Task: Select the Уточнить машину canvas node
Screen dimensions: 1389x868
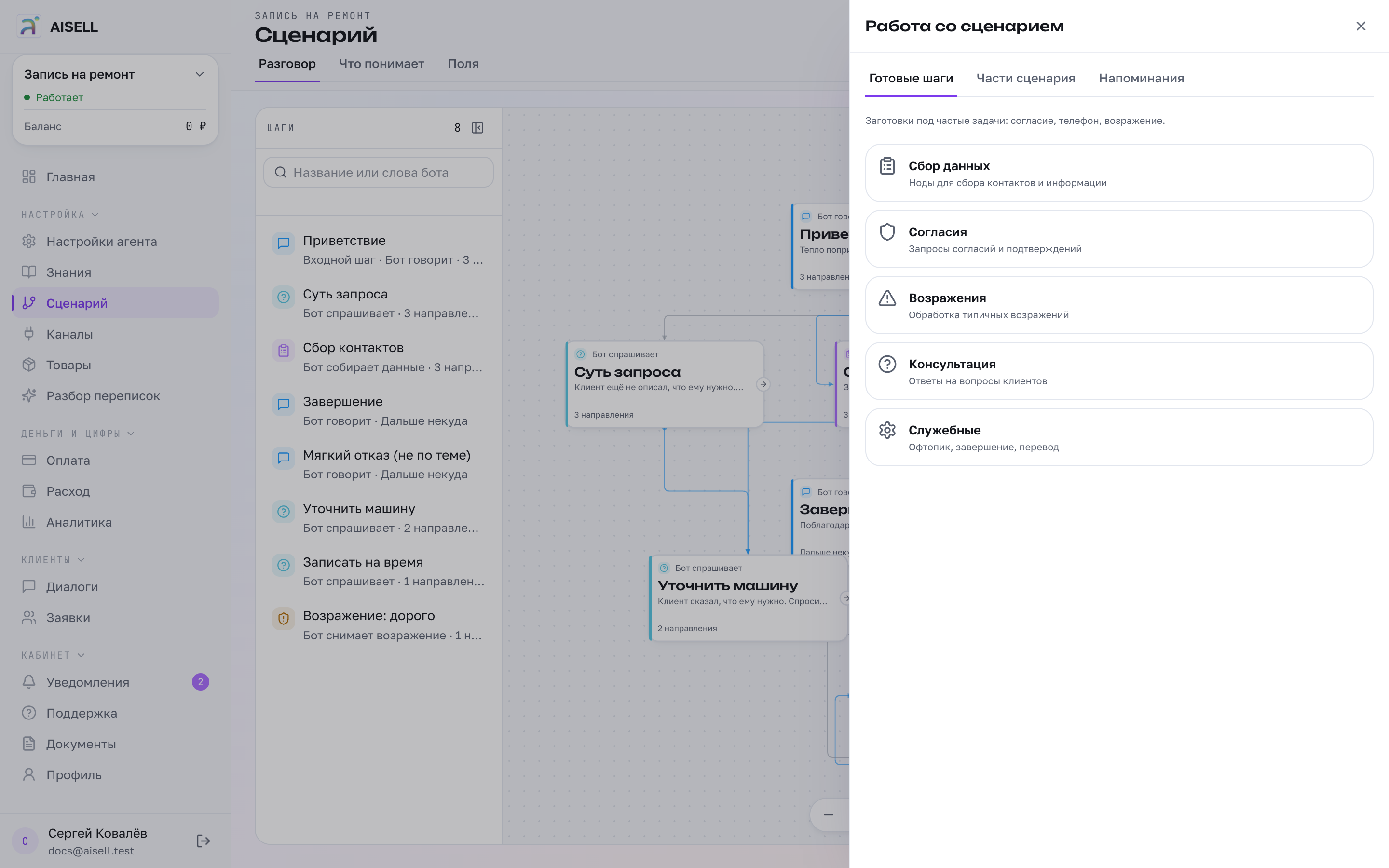Action: coord(749,597)
